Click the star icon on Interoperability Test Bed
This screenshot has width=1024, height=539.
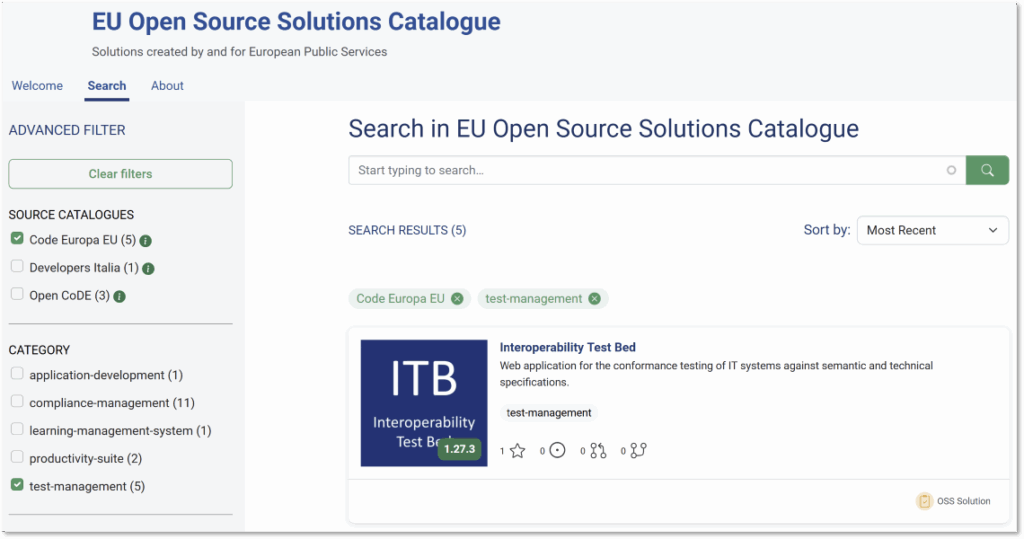(x=517, y=451)
